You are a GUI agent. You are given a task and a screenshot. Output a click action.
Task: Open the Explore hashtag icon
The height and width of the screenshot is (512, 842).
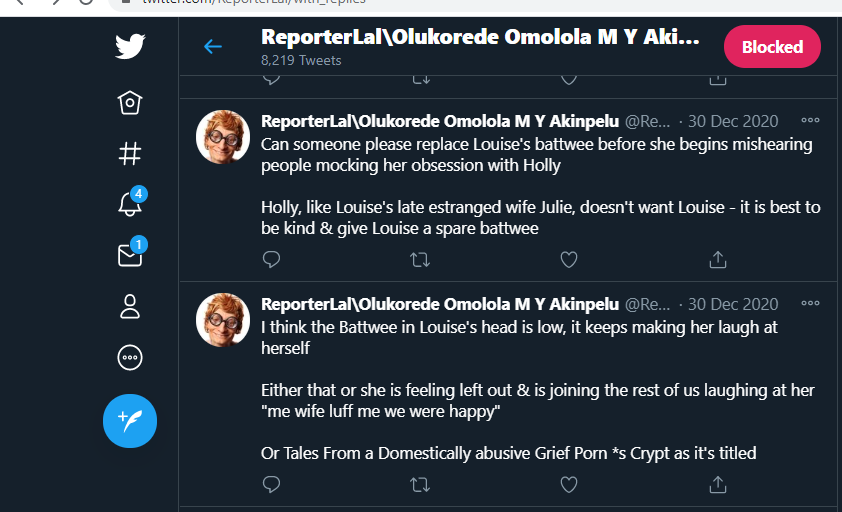coord(130,153)
